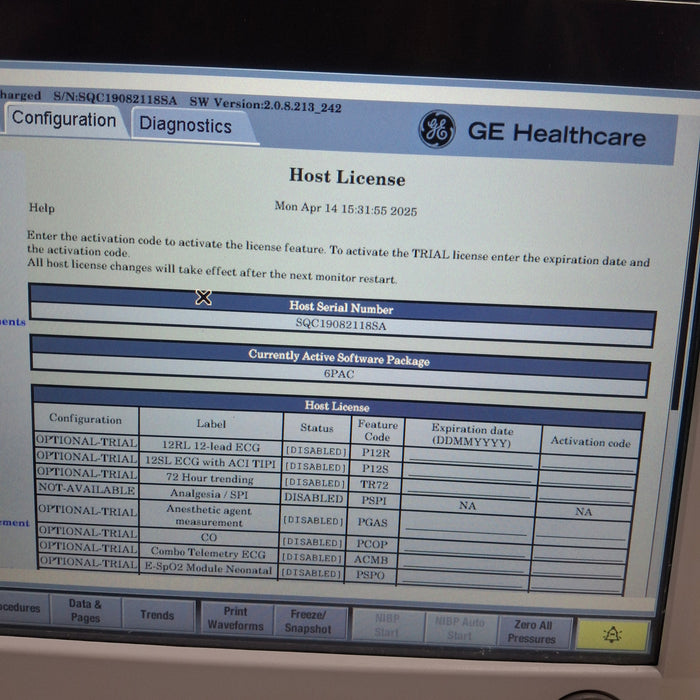Click the X cursor mark above Host Serial Number

204,297
